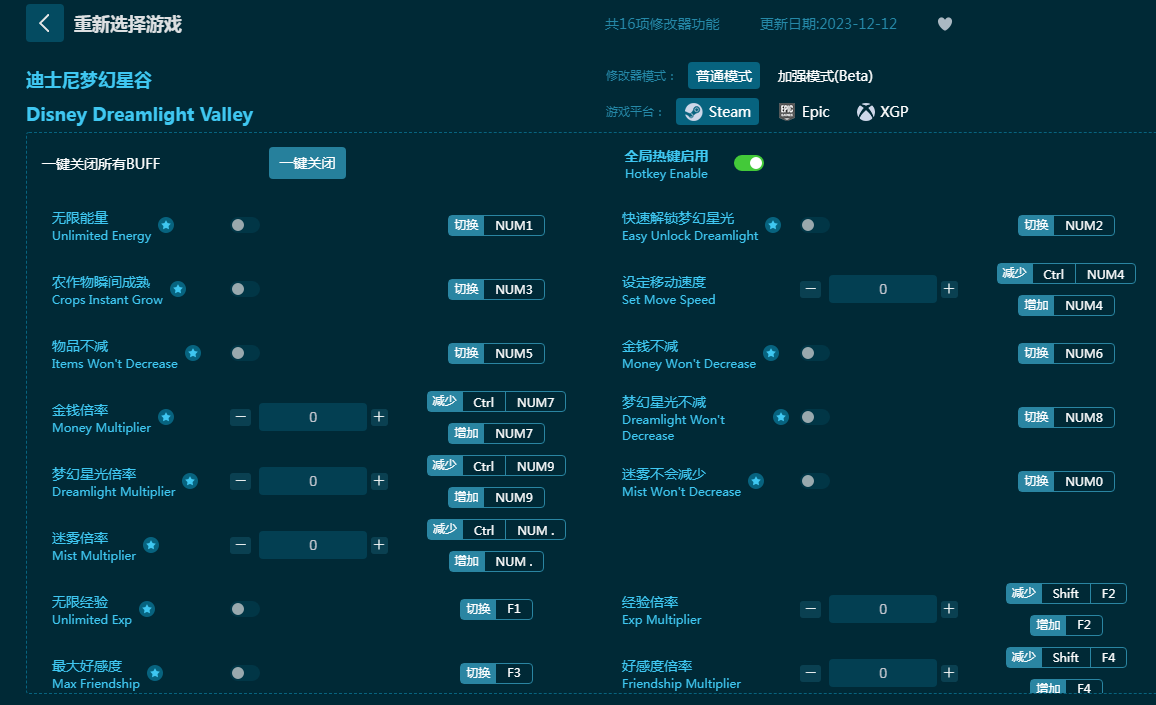
Task: Click the NUM6 hotkey for Money Won't Decrease
Action: pos(1066,354)
